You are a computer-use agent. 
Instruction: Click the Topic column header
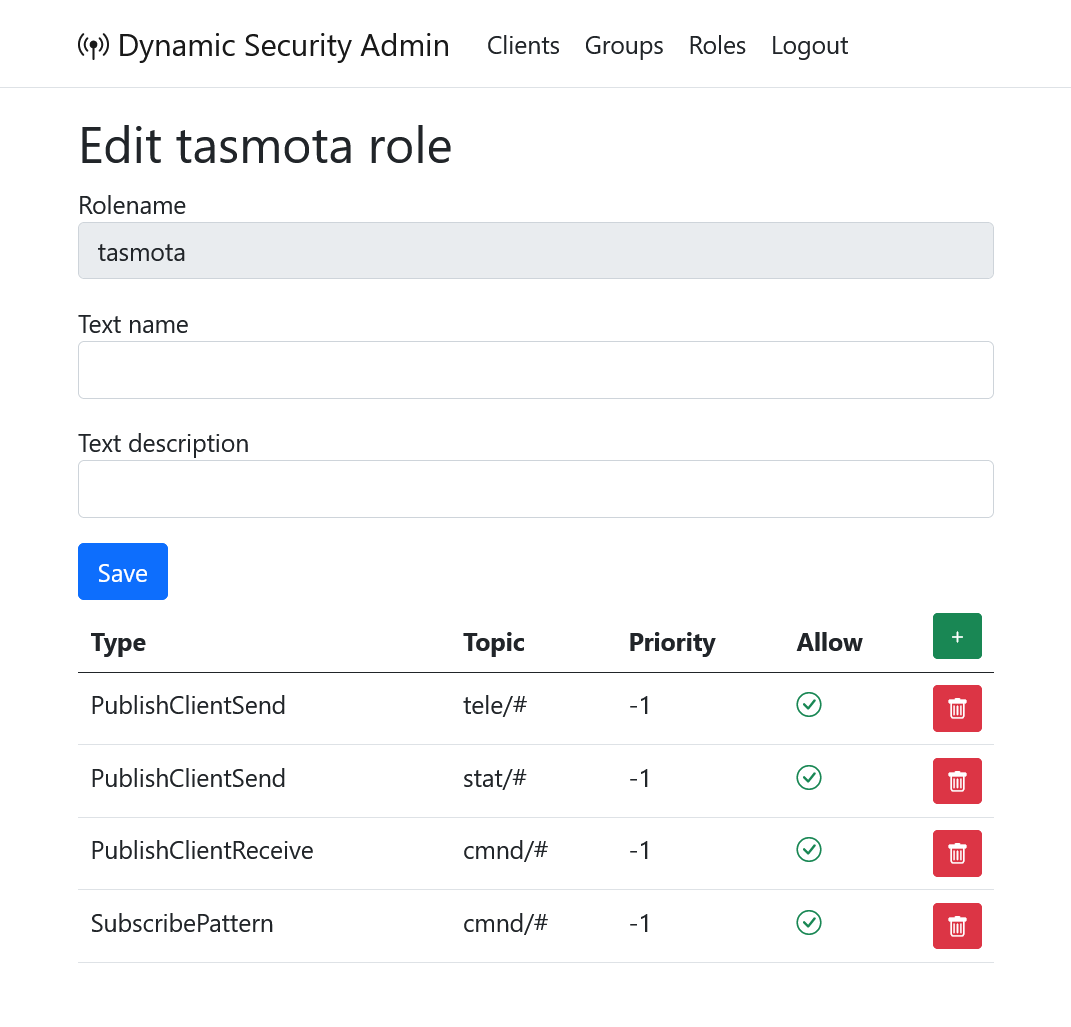tap(494, 643)
